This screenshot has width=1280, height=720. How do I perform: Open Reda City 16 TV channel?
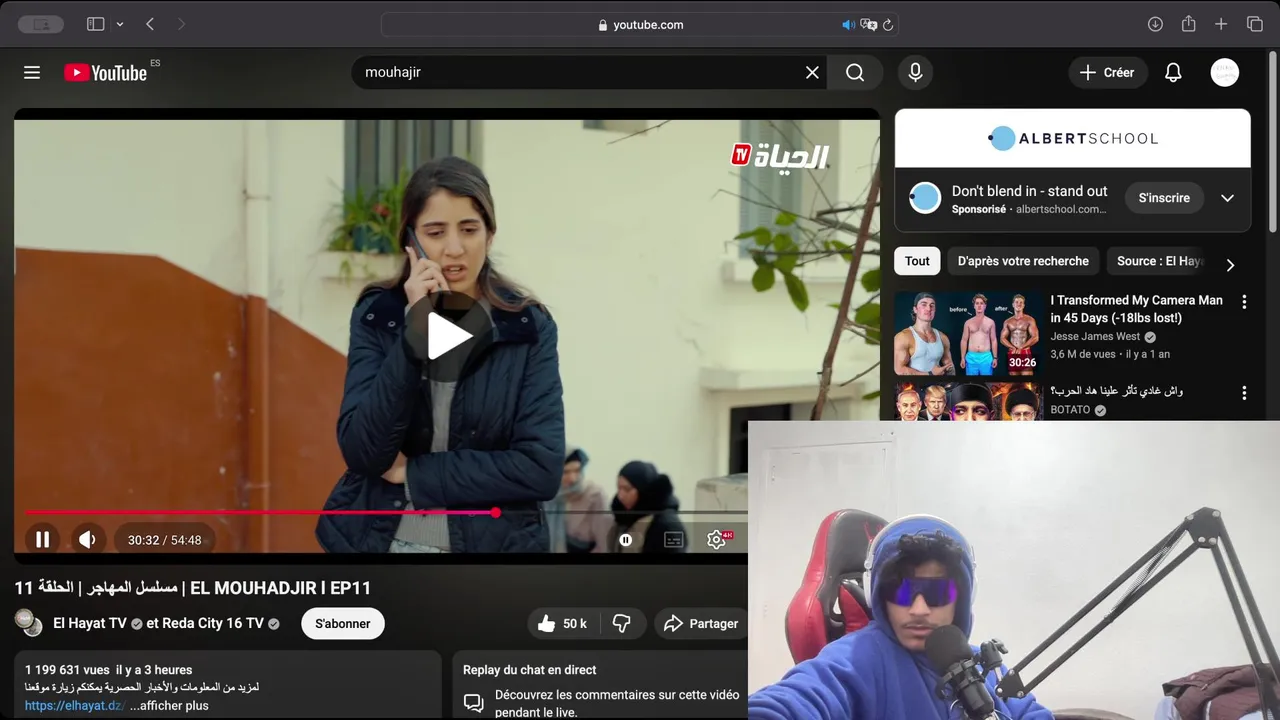[211, 623]
